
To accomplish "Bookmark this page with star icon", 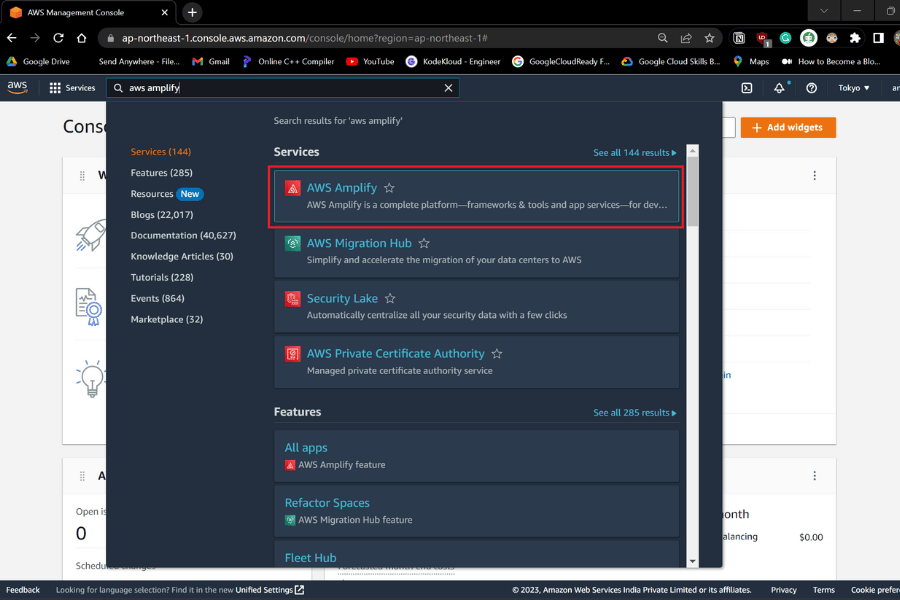I will 709,38.
